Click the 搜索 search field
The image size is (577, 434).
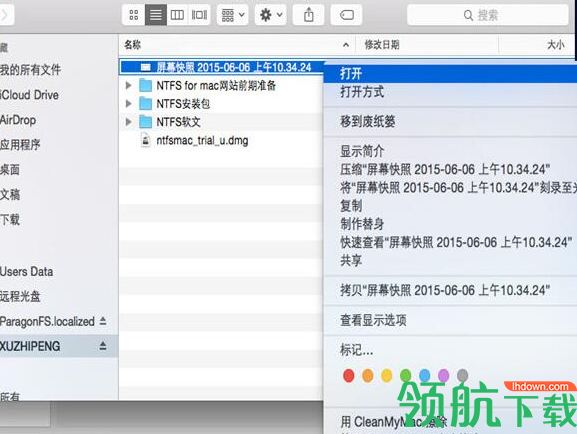click(x=488, y=15)
